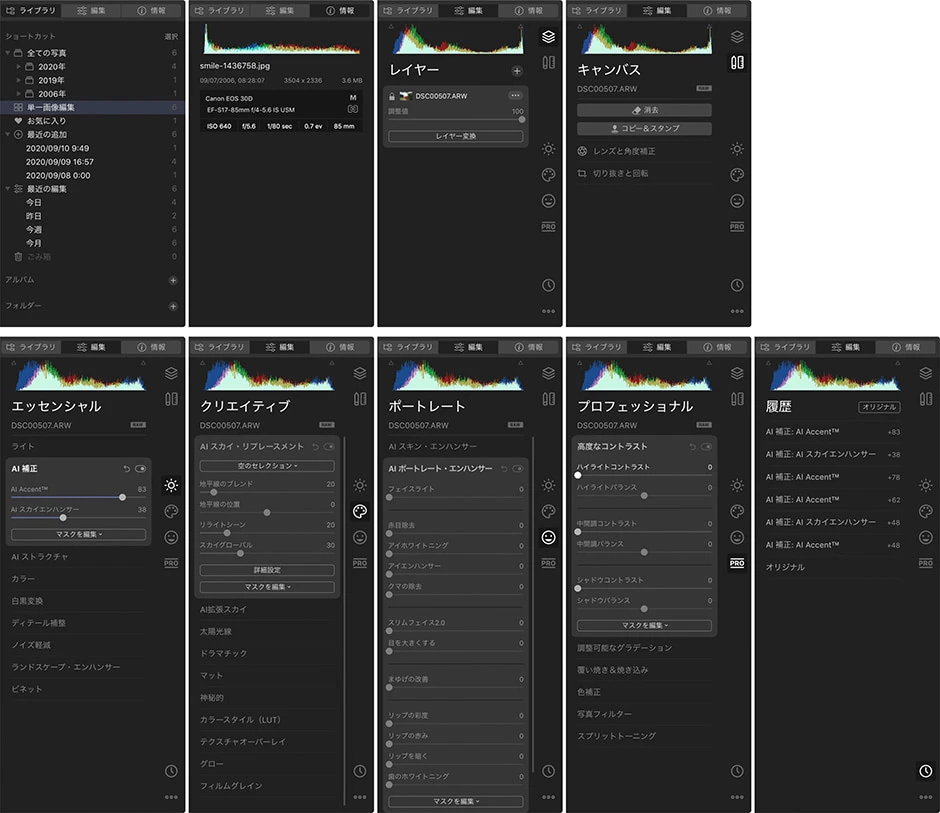Open the clock History icon in 履歴 panel
This screenshot has height=813, width=940.
click(926, 771)
